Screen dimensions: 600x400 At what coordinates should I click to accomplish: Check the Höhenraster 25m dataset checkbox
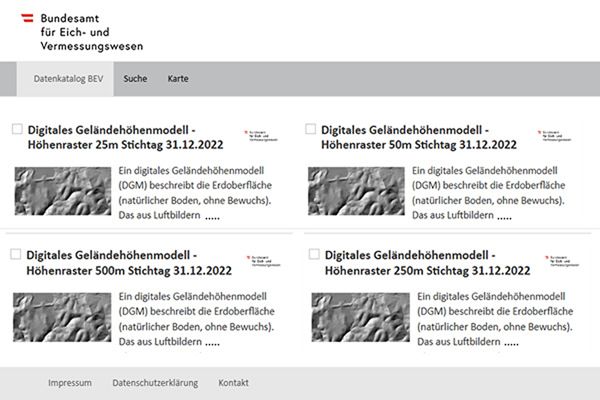[x=17, y=129]
